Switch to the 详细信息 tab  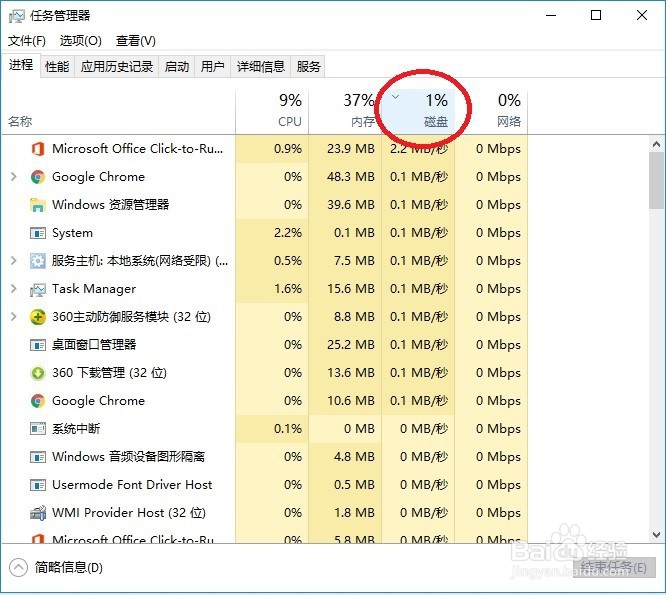[x=261, y=67]
